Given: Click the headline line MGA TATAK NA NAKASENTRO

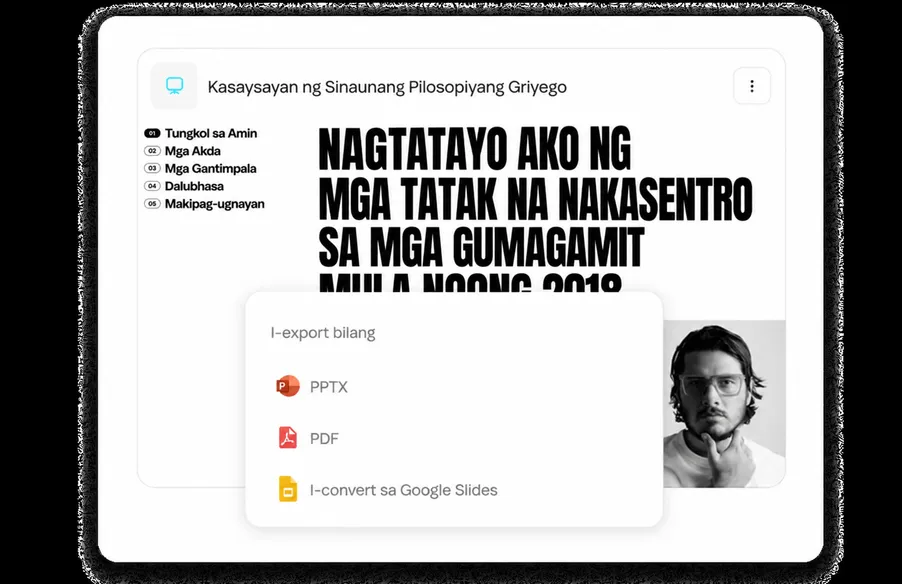Looking at the screenshot, I should pos(536,199).
